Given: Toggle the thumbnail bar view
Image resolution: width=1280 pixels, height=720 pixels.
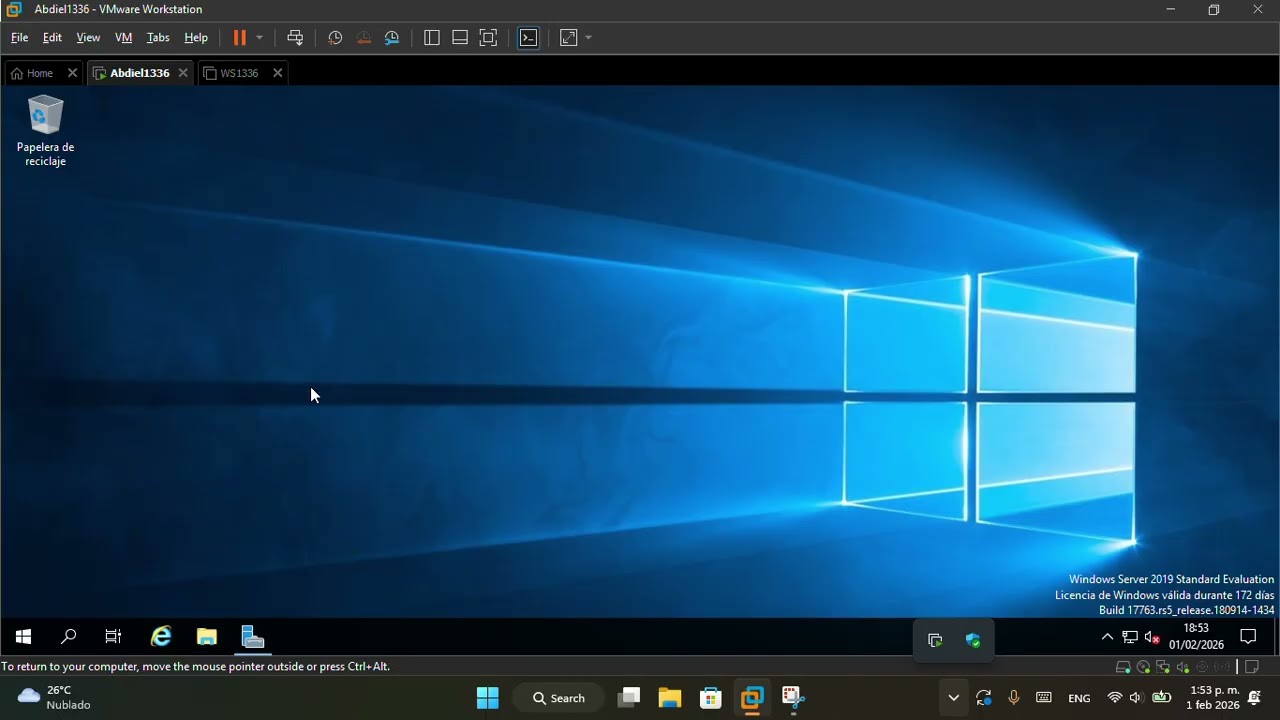Looking at the screenshot, I should pyautogui.click(x=460, y=38).
